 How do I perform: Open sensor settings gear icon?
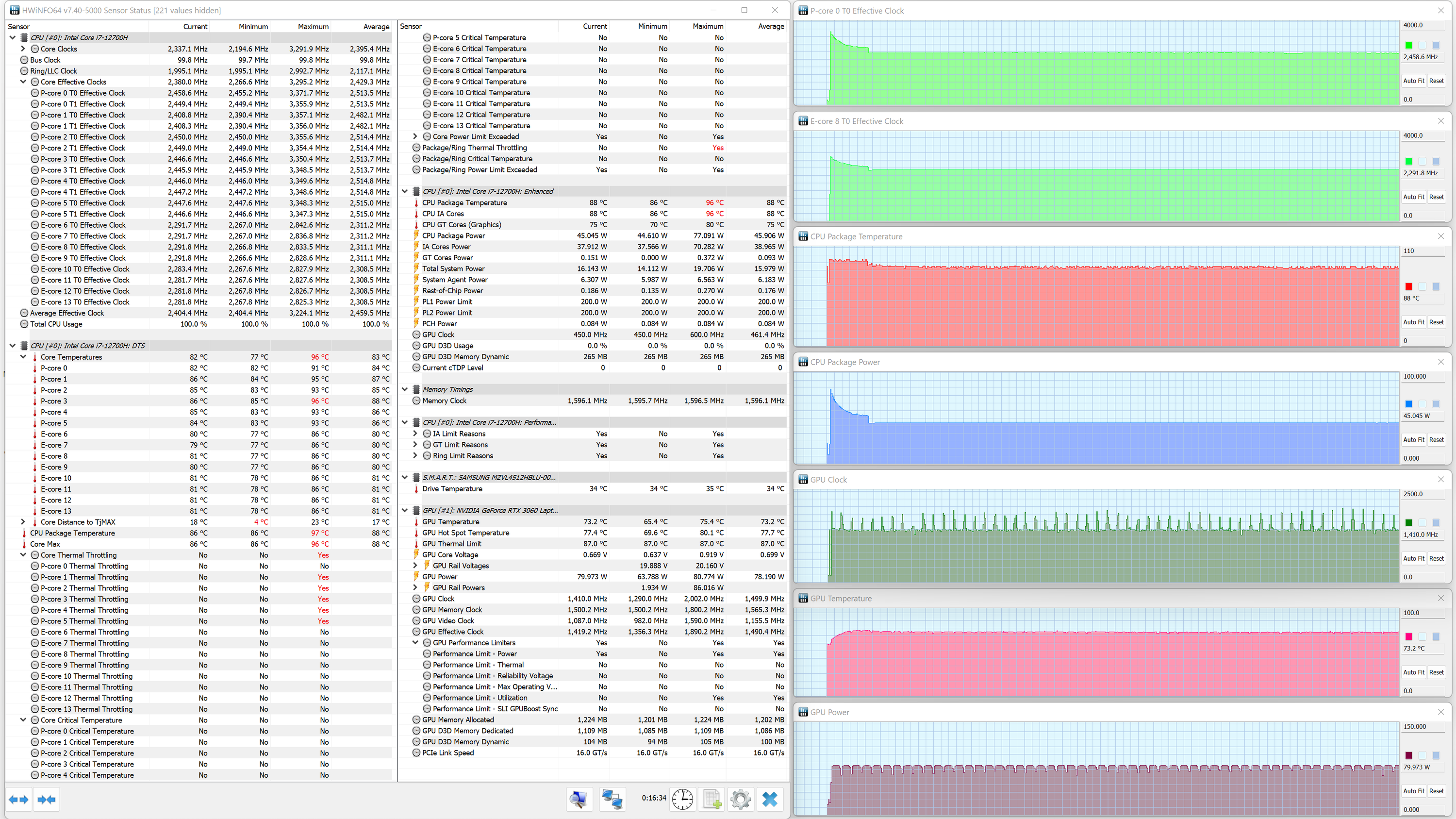click(741, 799)
